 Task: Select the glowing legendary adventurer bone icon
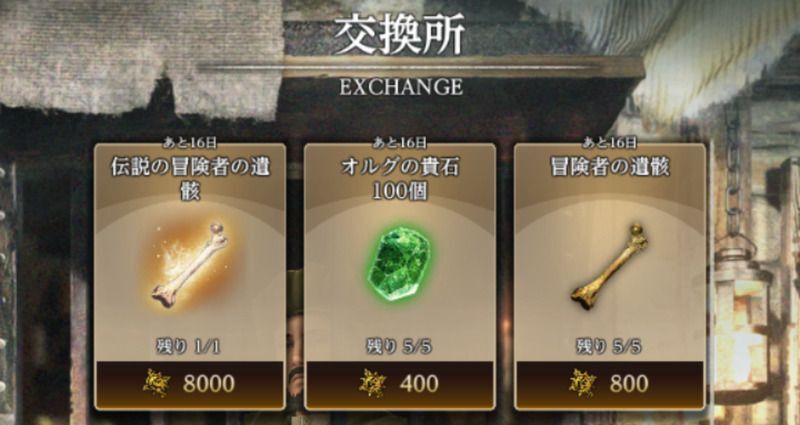point(190,265)
